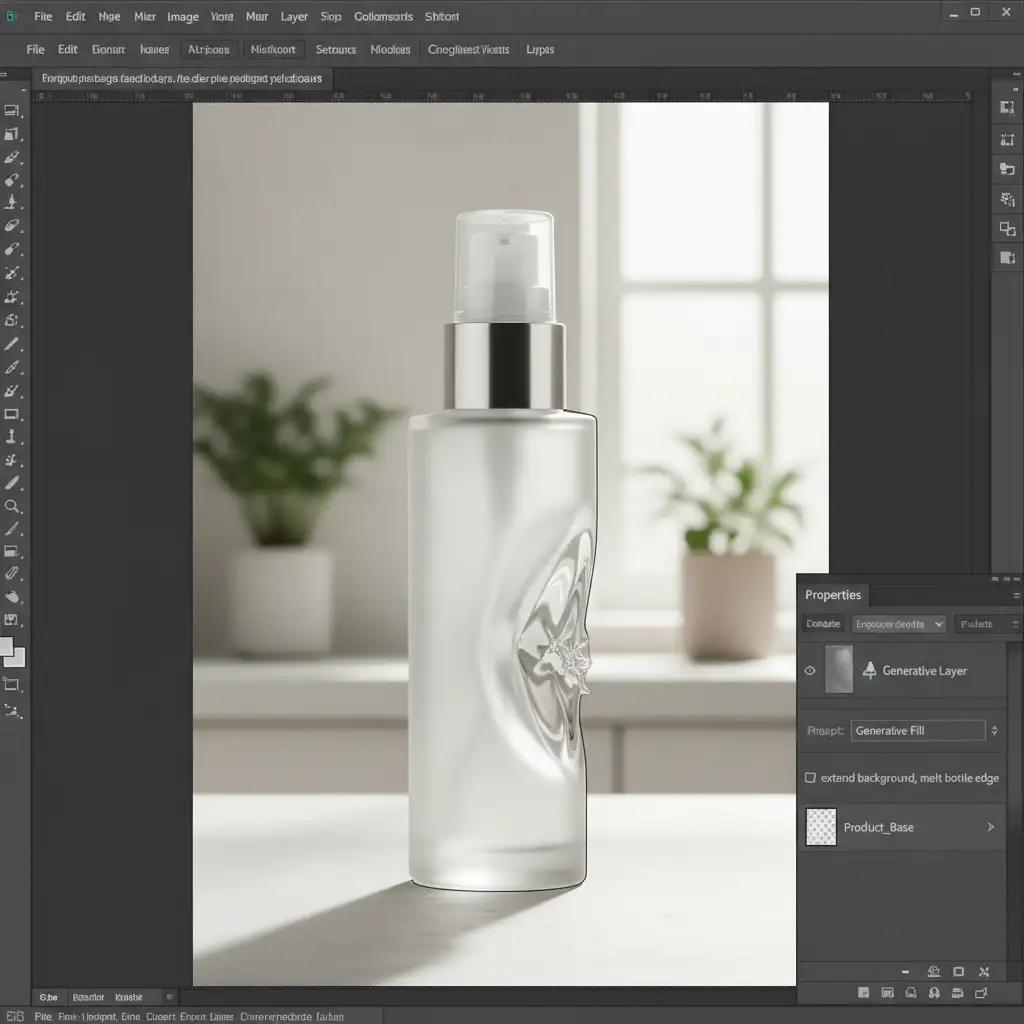1024x1024 pixels.
Task: Enable the extend background, melt bottle edge checkbox
Action: click(810, 778)
